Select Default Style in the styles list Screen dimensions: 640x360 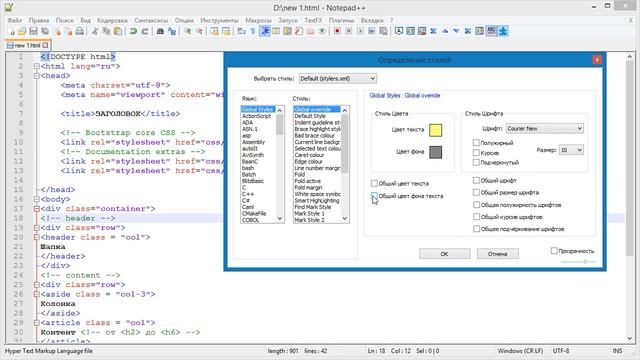point(310,116)
